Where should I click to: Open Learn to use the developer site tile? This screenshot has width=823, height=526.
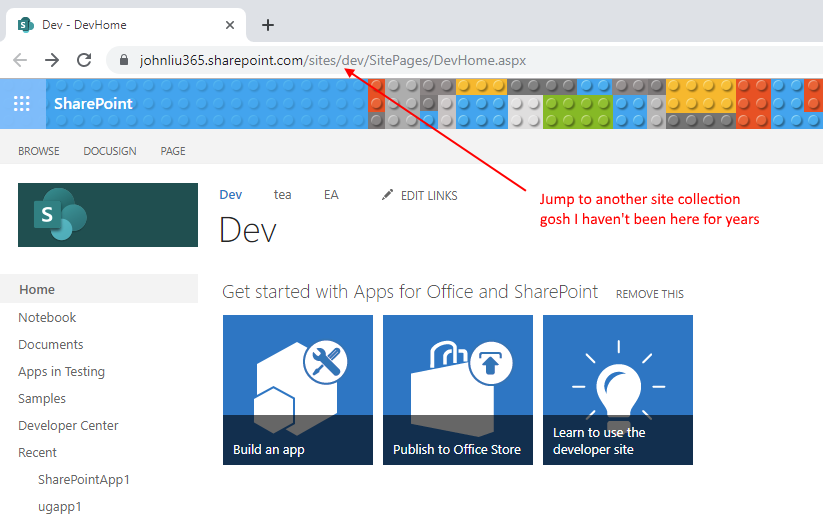(x=618, y=390)
